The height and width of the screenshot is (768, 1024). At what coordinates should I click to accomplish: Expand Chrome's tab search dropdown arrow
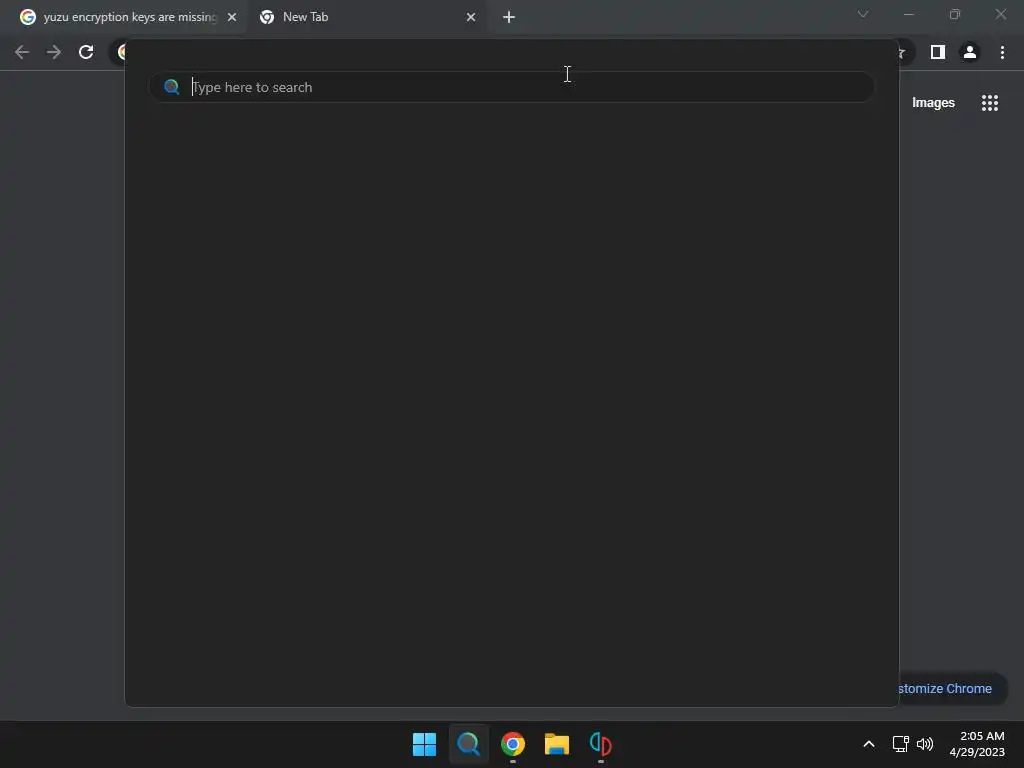tap(863, 14)
